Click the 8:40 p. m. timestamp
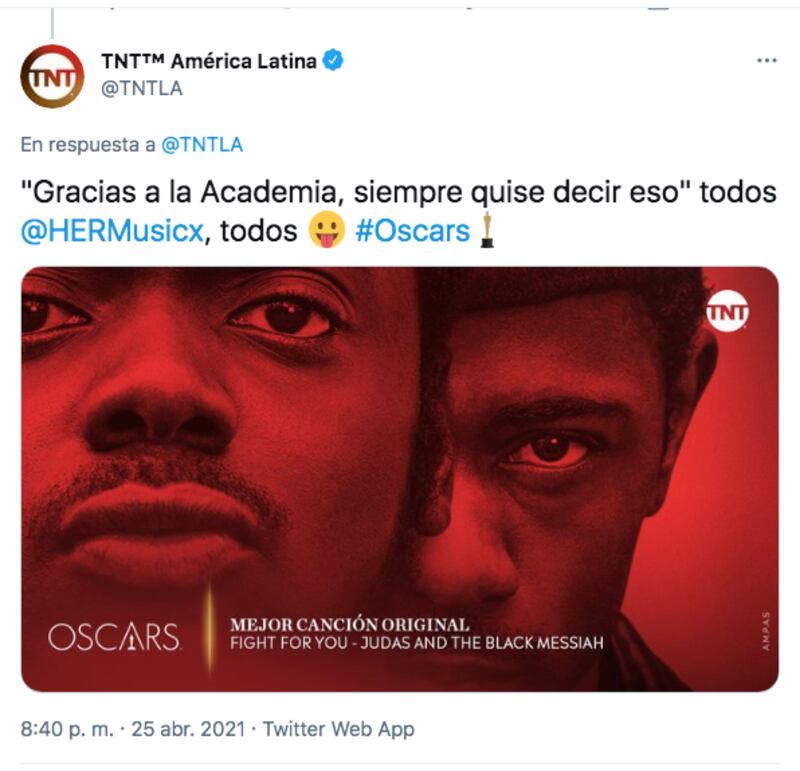This screenshot has height=771, width=800. [67, 729]
